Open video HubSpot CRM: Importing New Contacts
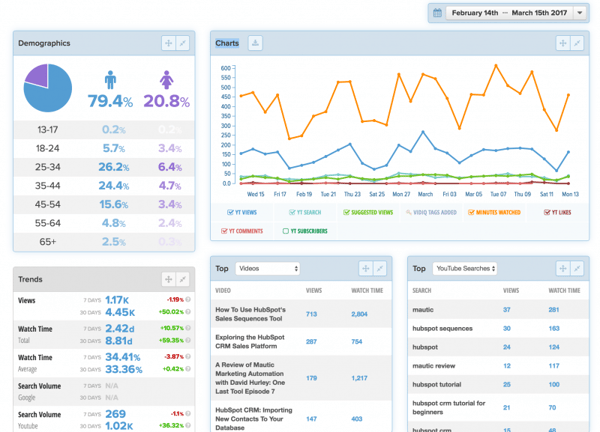This screenshot has width=600, height=432. coord(254,419)
